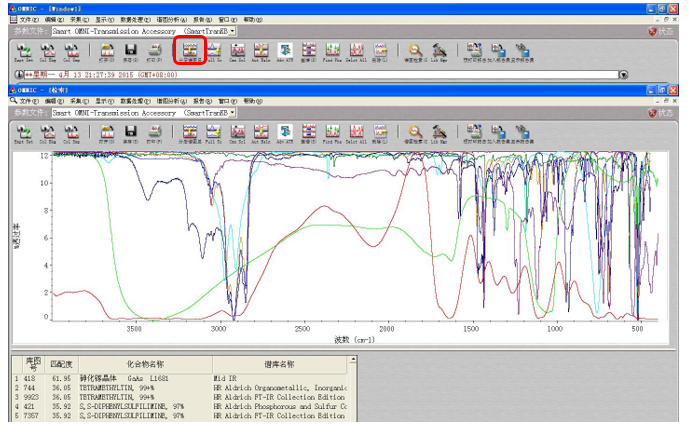This screenshot has width=689, height=432.
Task: Click the spectrum search magnifier icon in lower toolbar
Action: [x=415, y=133]
